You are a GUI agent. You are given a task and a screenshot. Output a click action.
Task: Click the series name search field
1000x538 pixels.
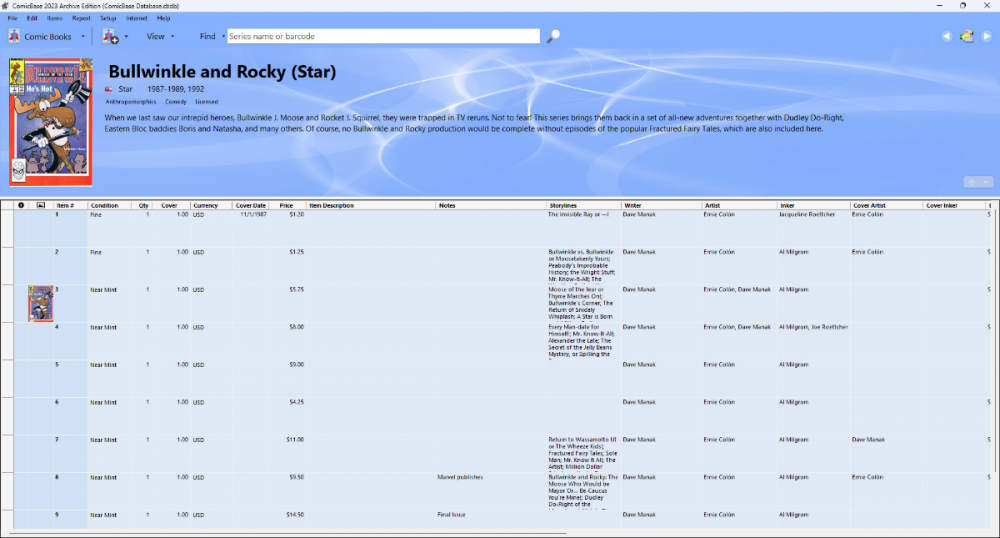(x=383, y=36)
